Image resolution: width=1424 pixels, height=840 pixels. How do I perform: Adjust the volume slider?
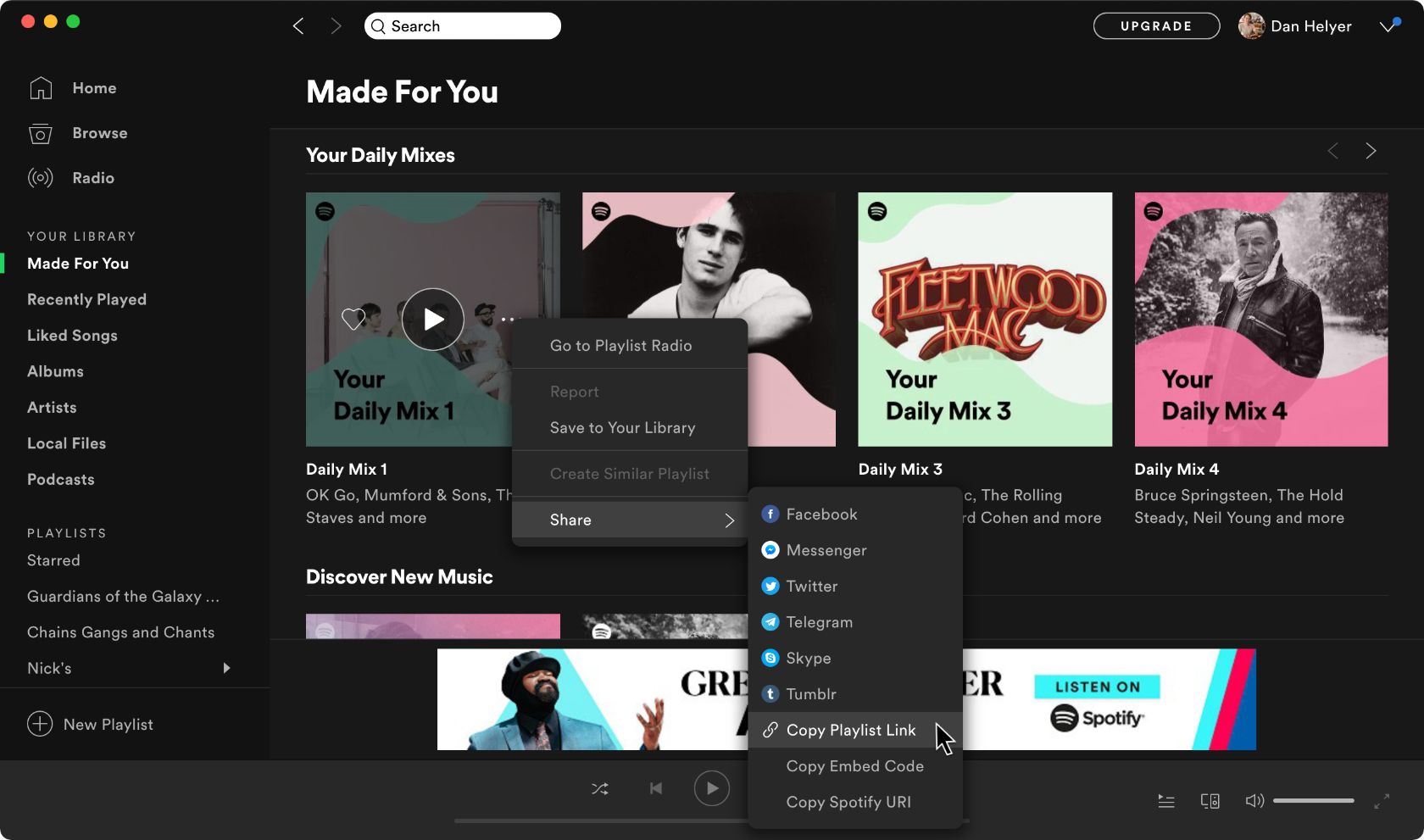coord(1314,801)
